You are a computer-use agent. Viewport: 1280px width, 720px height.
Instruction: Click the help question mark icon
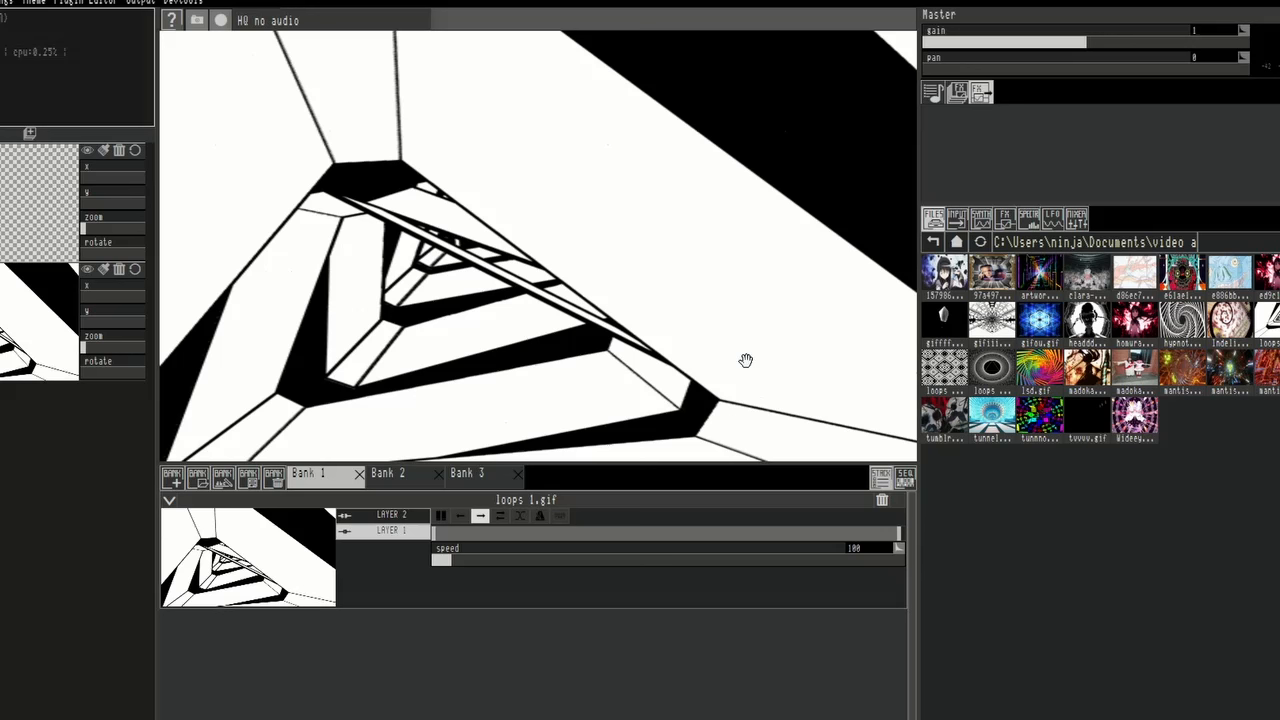click(x=171, y=20)
